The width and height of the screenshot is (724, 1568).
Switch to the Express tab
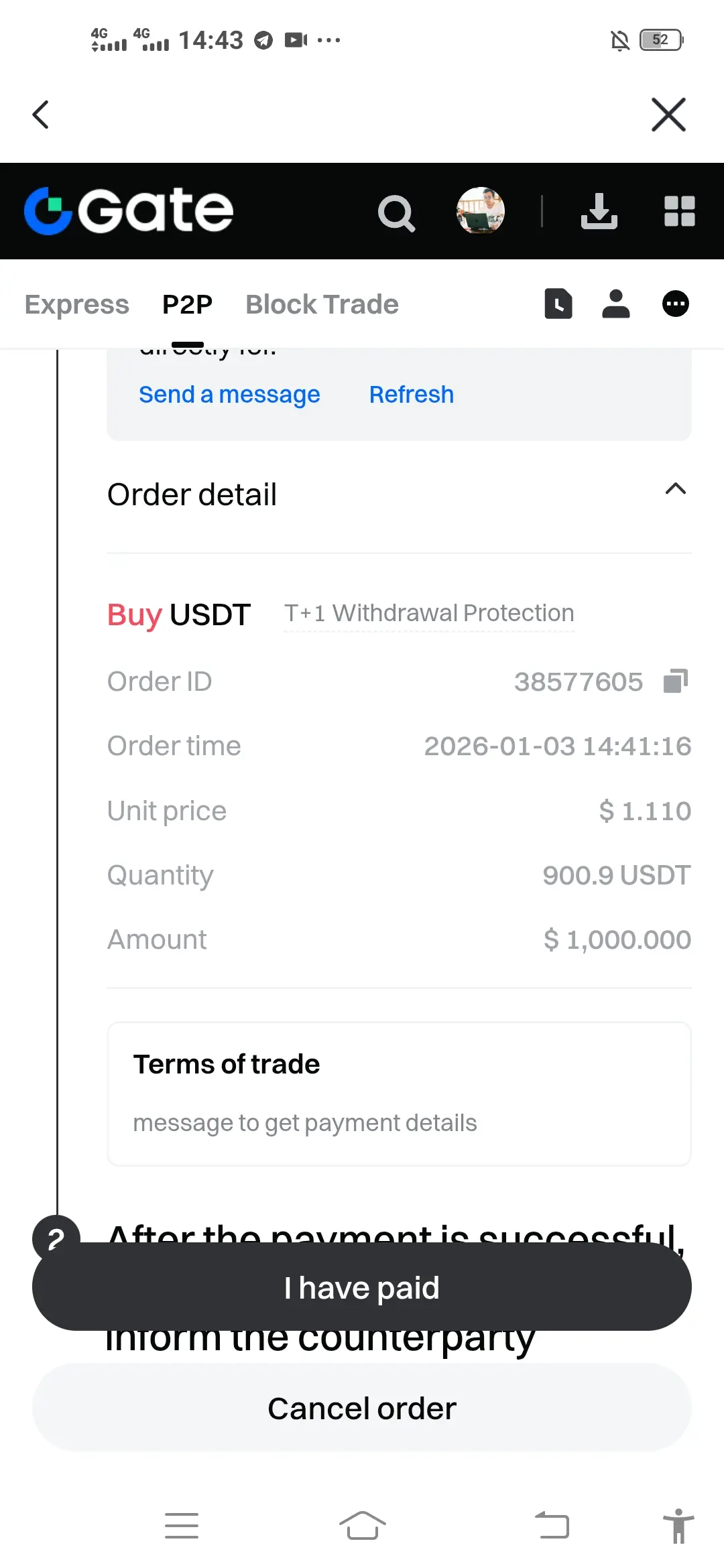click(x=77, y=304)
